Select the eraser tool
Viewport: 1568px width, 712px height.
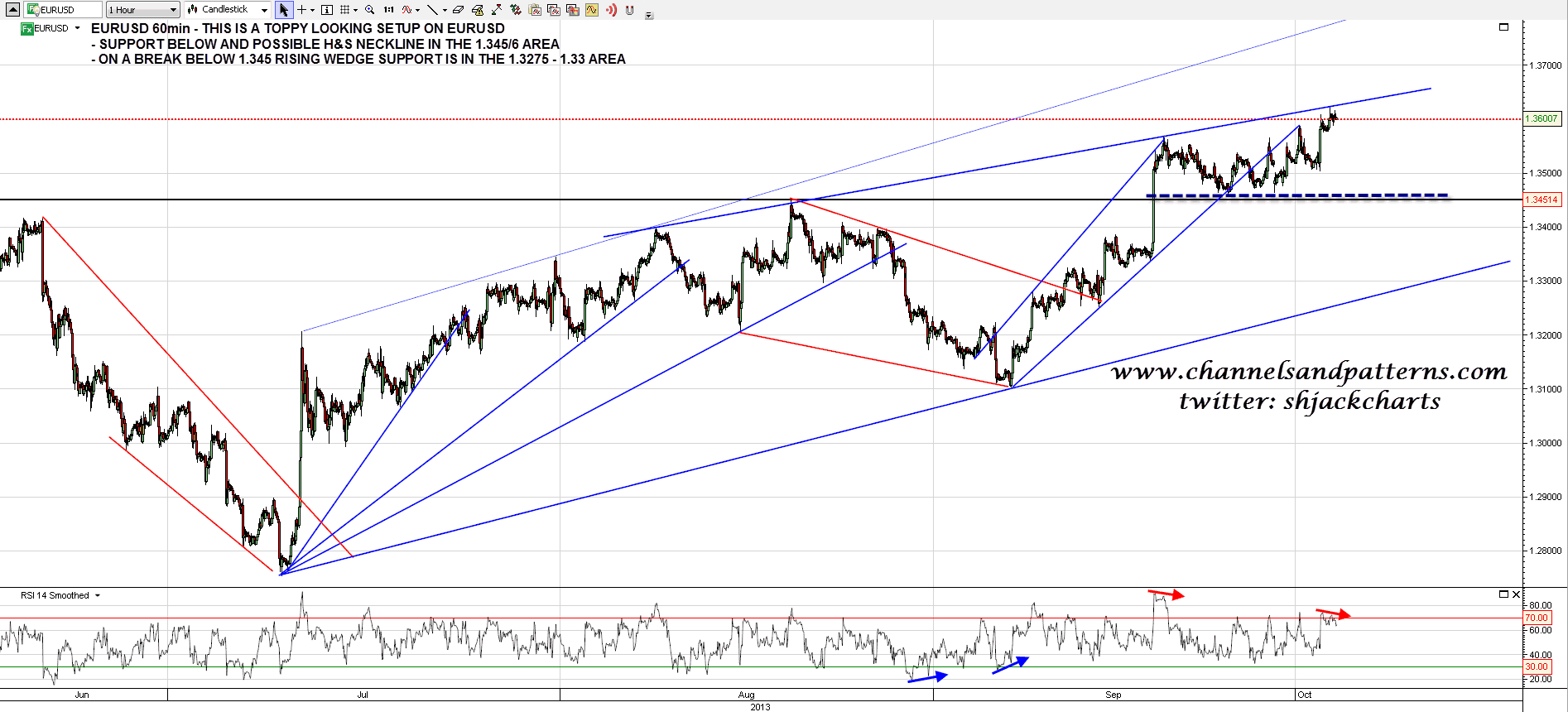(458, 10)
